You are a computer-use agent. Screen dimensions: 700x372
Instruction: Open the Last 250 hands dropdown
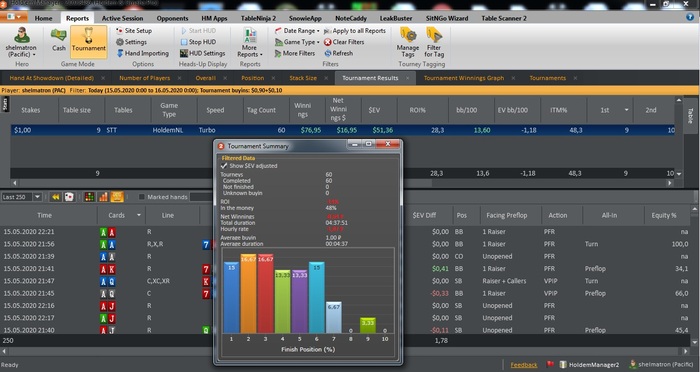coord(38,197)
